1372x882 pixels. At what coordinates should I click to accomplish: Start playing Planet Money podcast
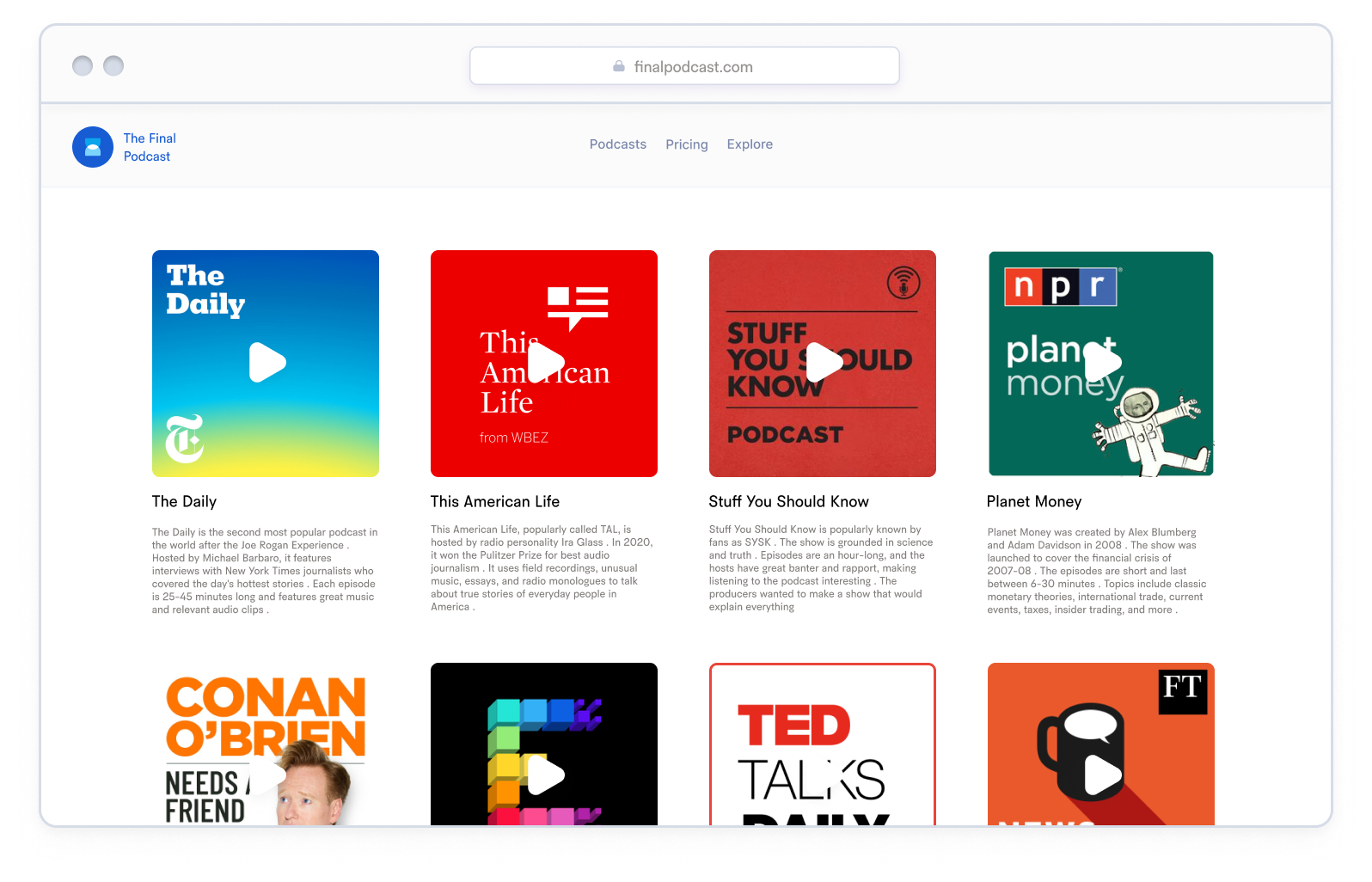tap(1102, 363)
